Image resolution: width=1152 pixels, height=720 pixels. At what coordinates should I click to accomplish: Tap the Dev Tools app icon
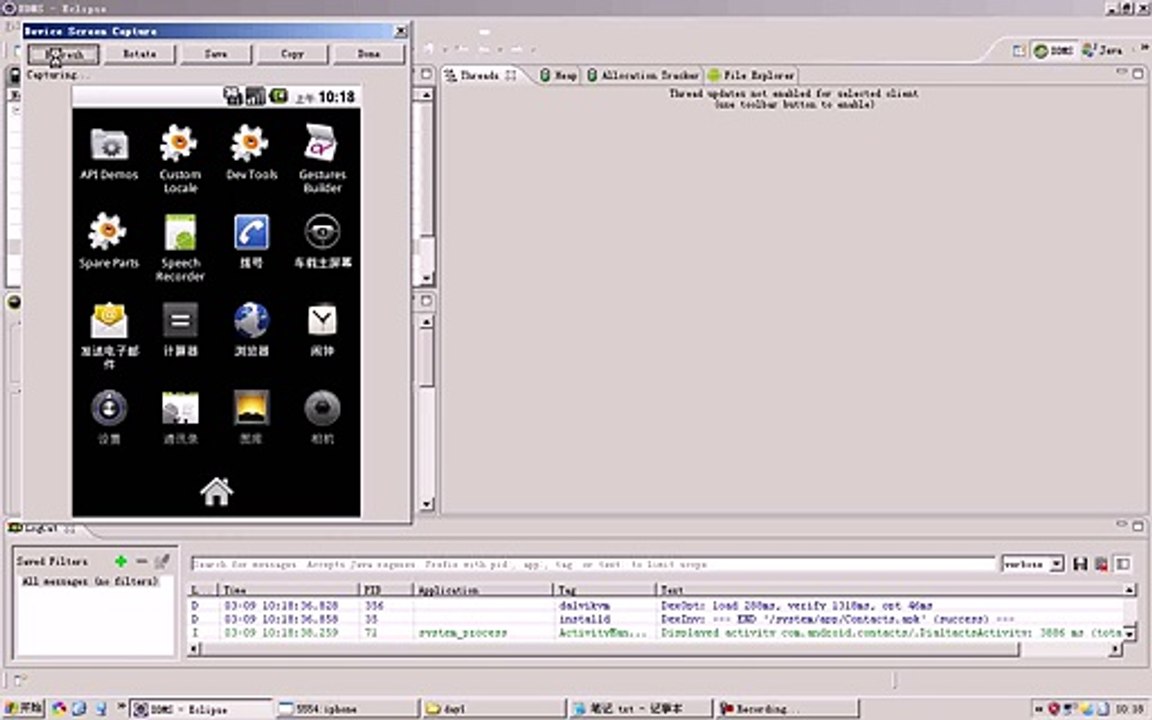point(250,144)
